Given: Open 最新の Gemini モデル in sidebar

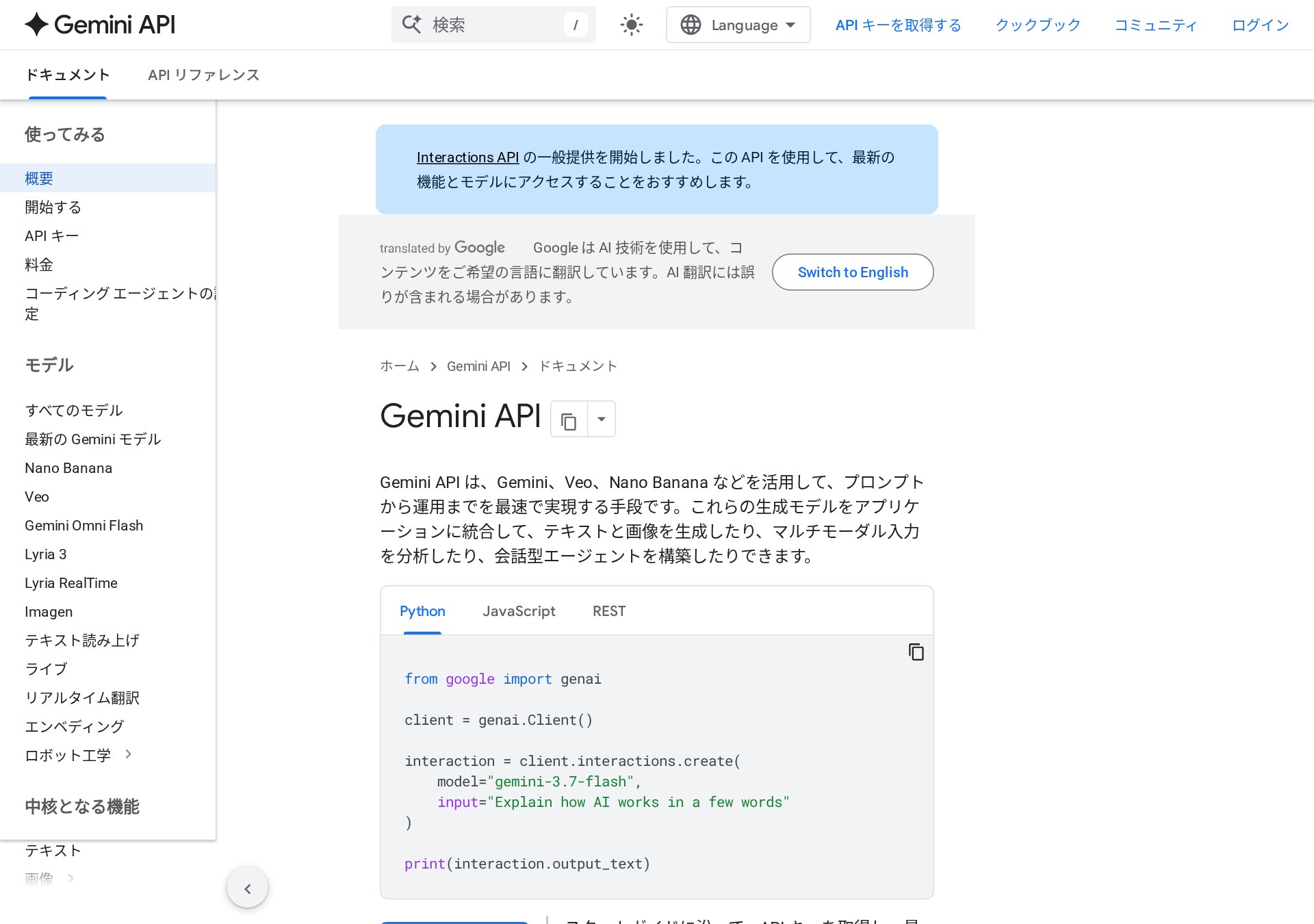Looking at the screenshot, I should (93, 439).
